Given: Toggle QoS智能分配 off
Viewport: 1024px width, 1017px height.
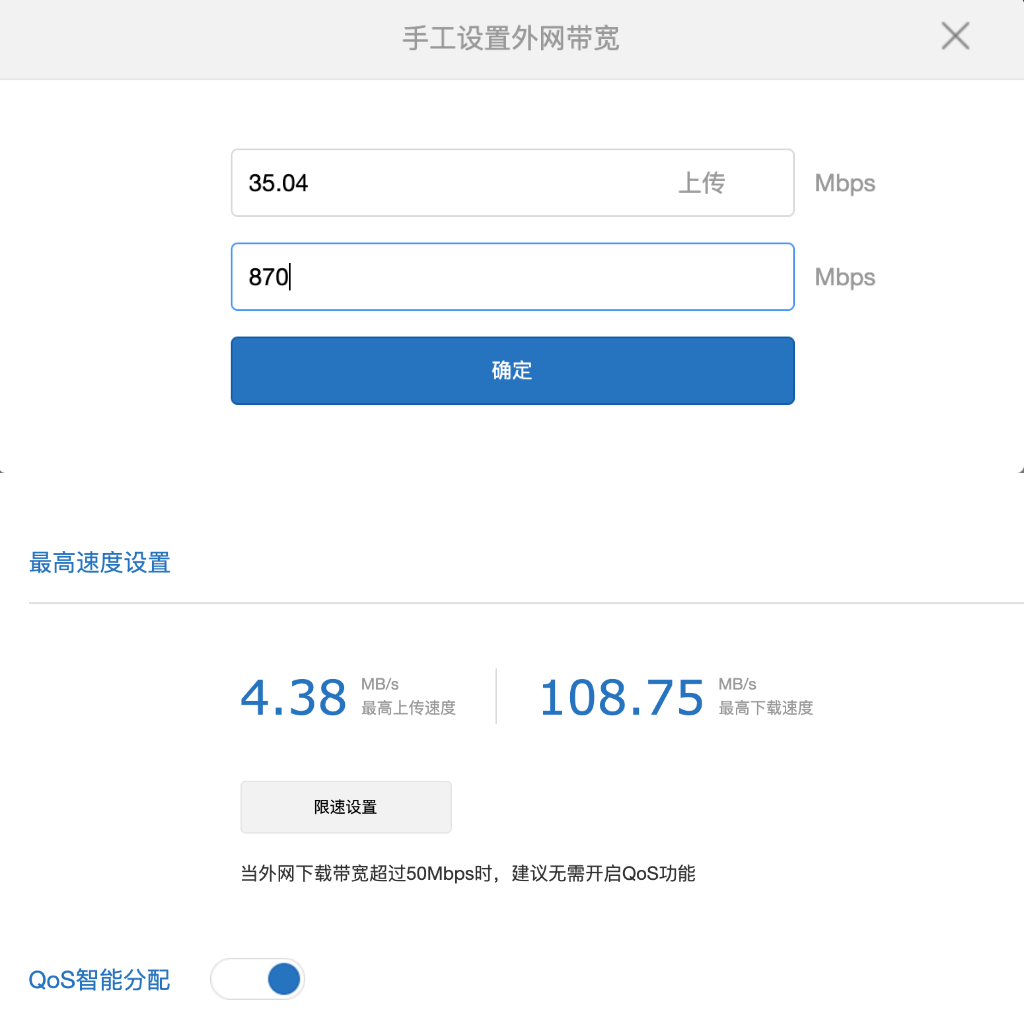Looking at the screenshot, I should (x=257, y=979).
